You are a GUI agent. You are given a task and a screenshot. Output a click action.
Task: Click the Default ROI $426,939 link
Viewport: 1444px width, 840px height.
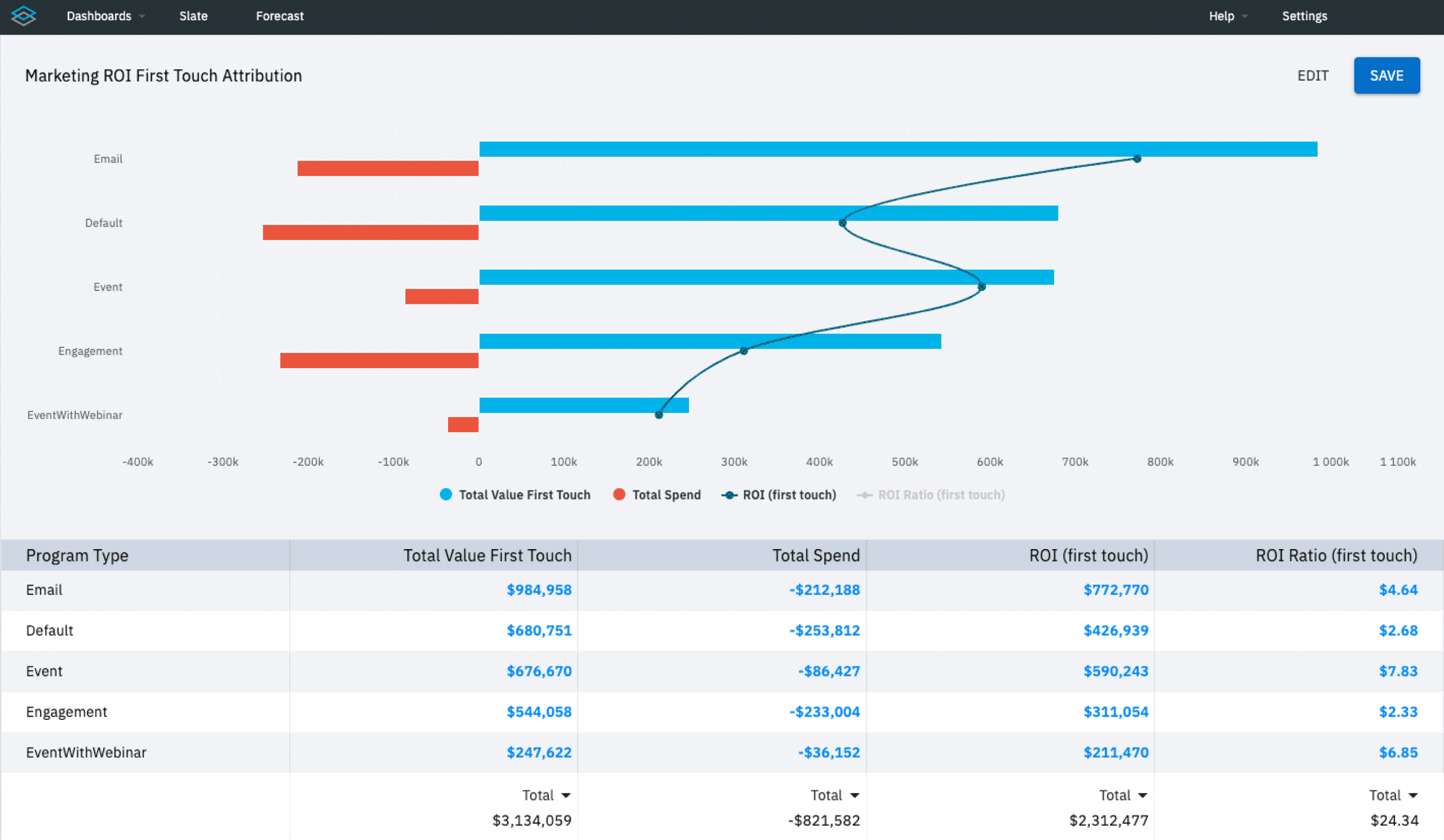coord(1116,630)
